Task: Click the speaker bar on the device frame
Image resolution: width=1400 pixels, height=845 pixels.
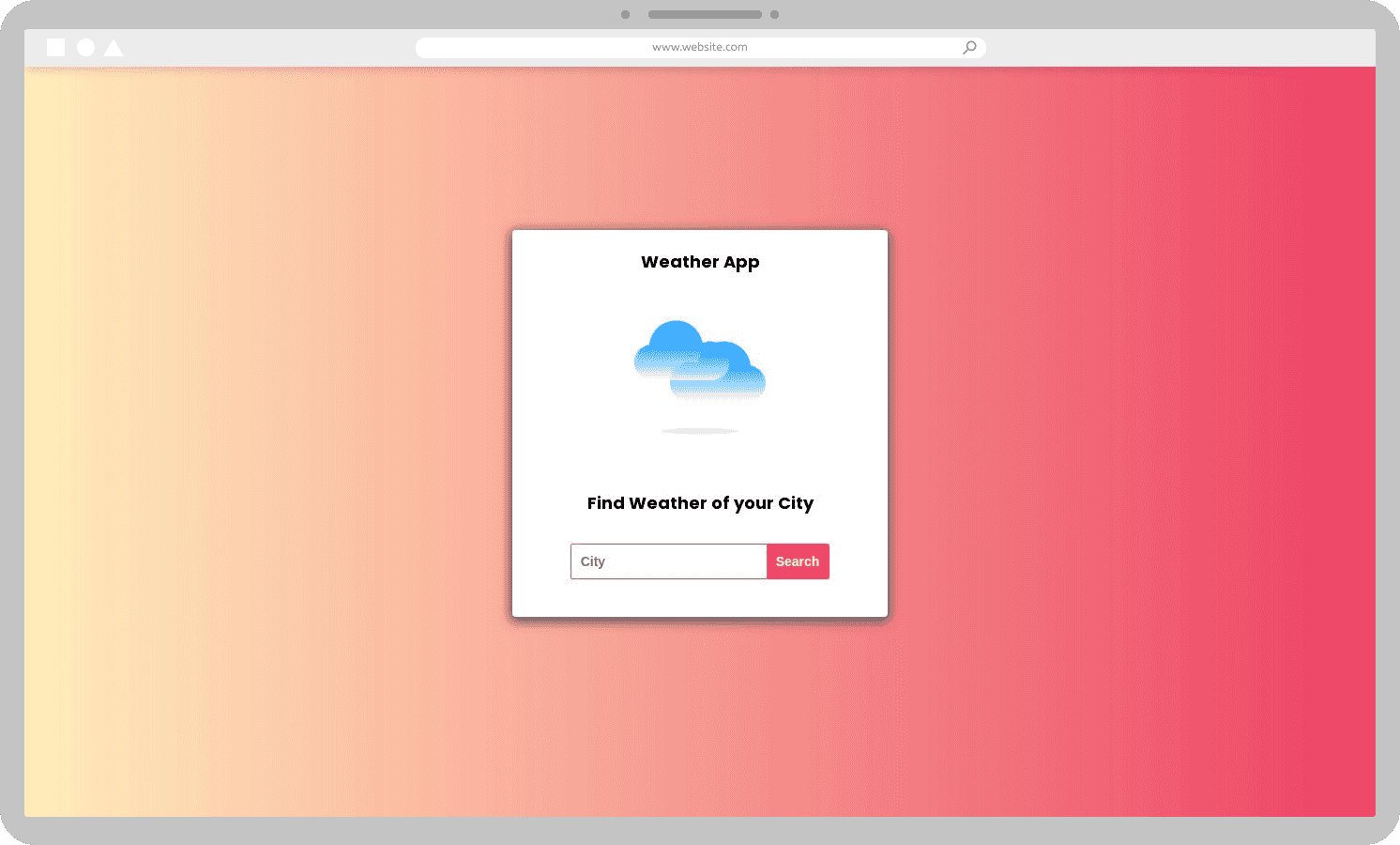Action: point(705,14)
